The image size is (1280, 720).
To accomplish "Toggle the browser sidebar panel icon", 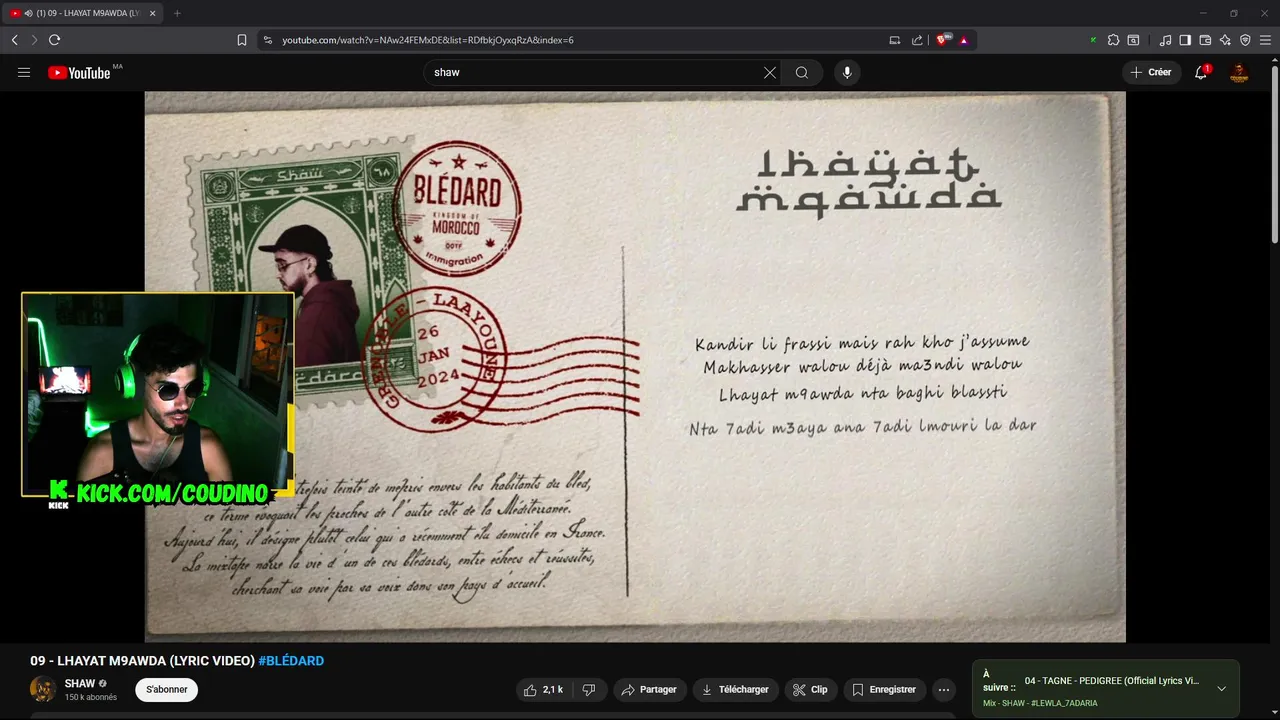I will click(1185, 40).
